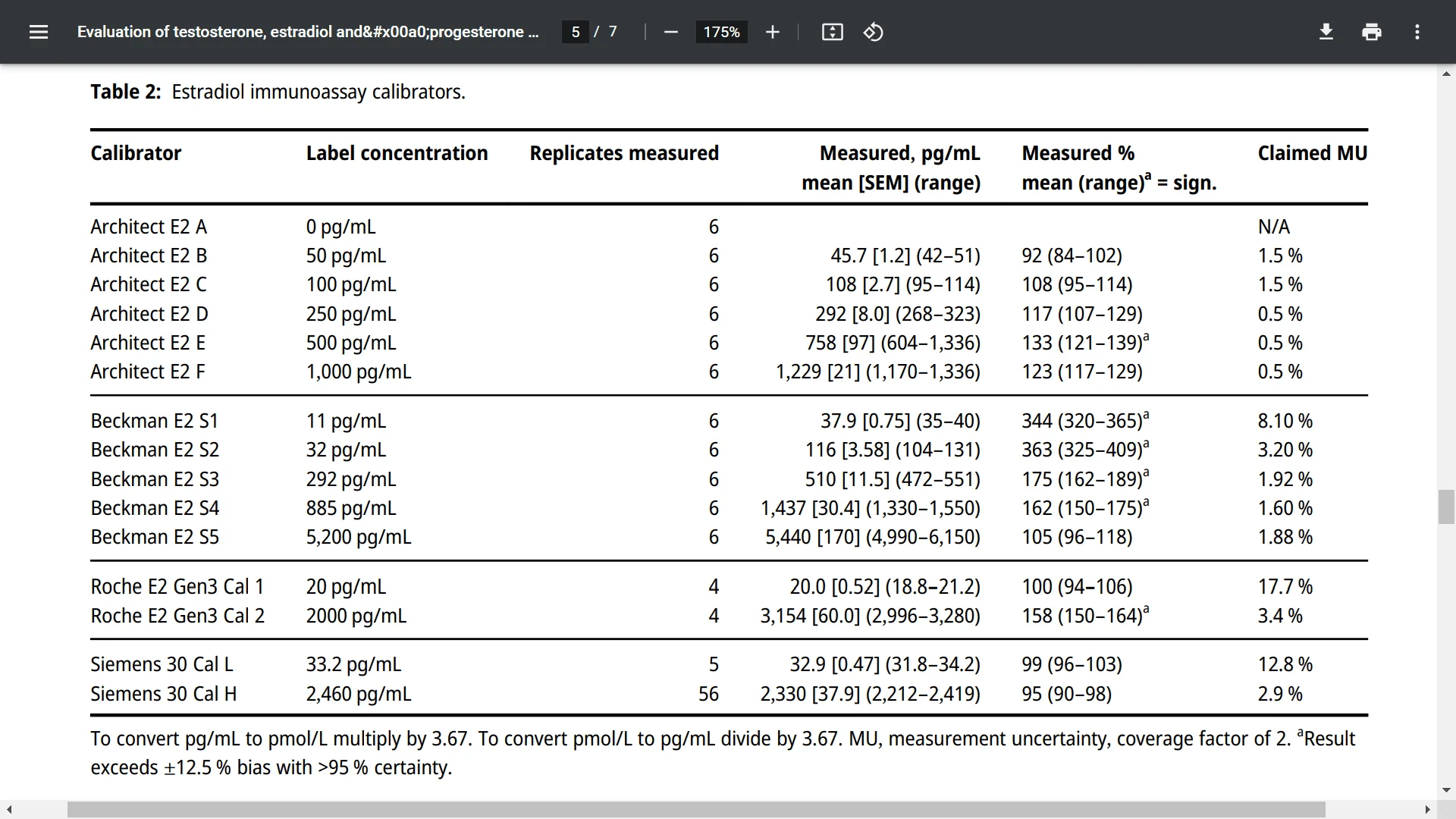Click the vertical scrollbar thumb
Screen dimensions: 1456x819
point(1446,507)
